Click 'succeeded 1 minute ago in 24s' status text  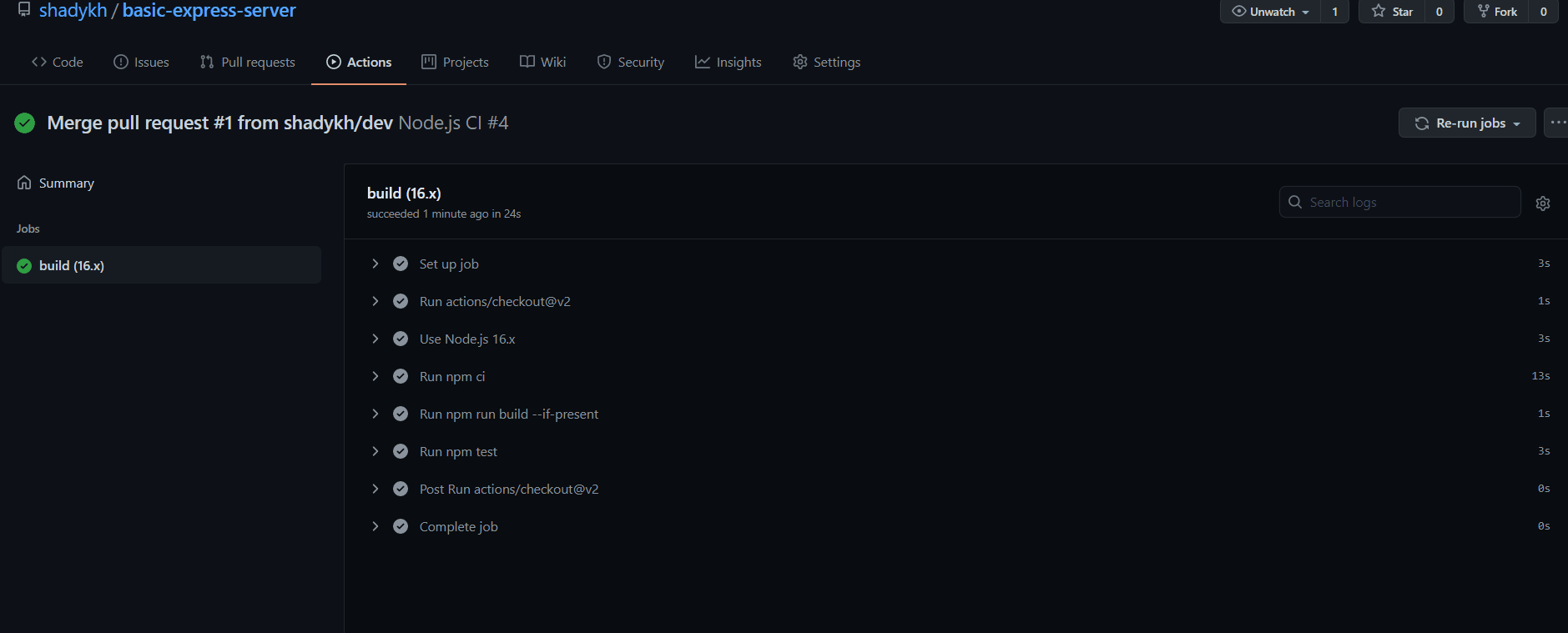[x=444, y=214]
